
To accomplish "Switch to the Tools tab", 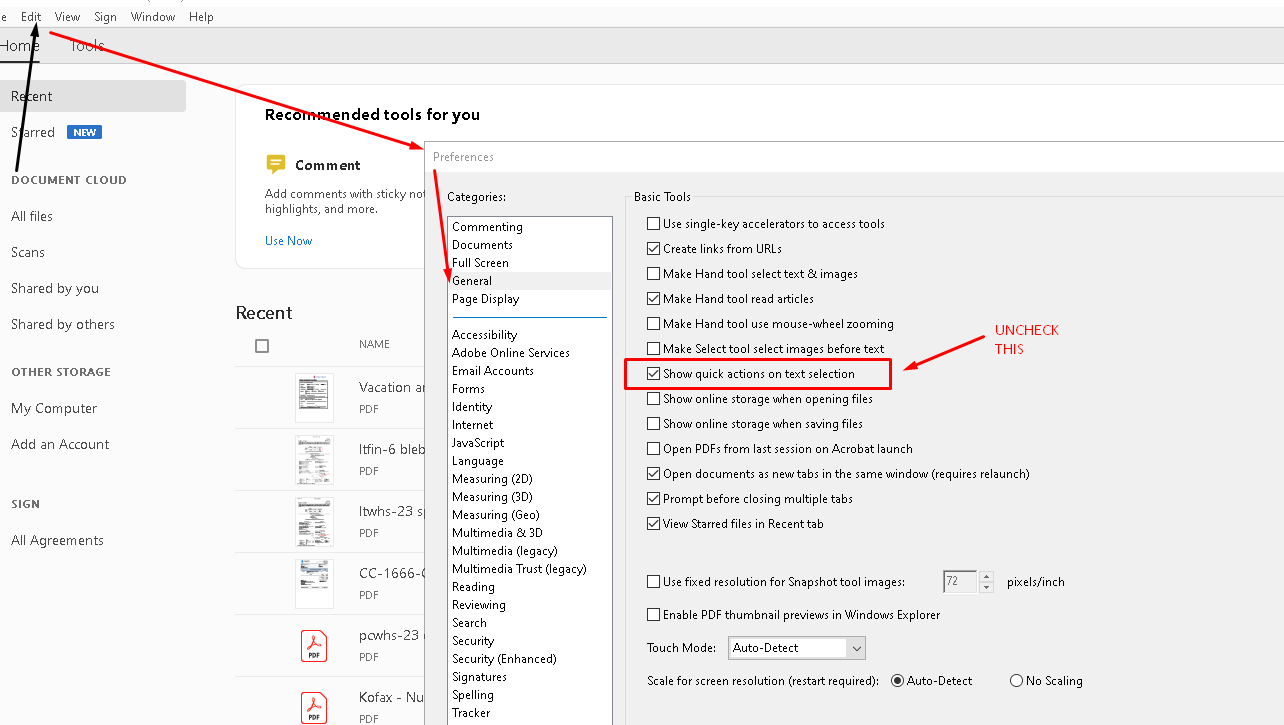I will pyautogui.click(x=87, y=46).
